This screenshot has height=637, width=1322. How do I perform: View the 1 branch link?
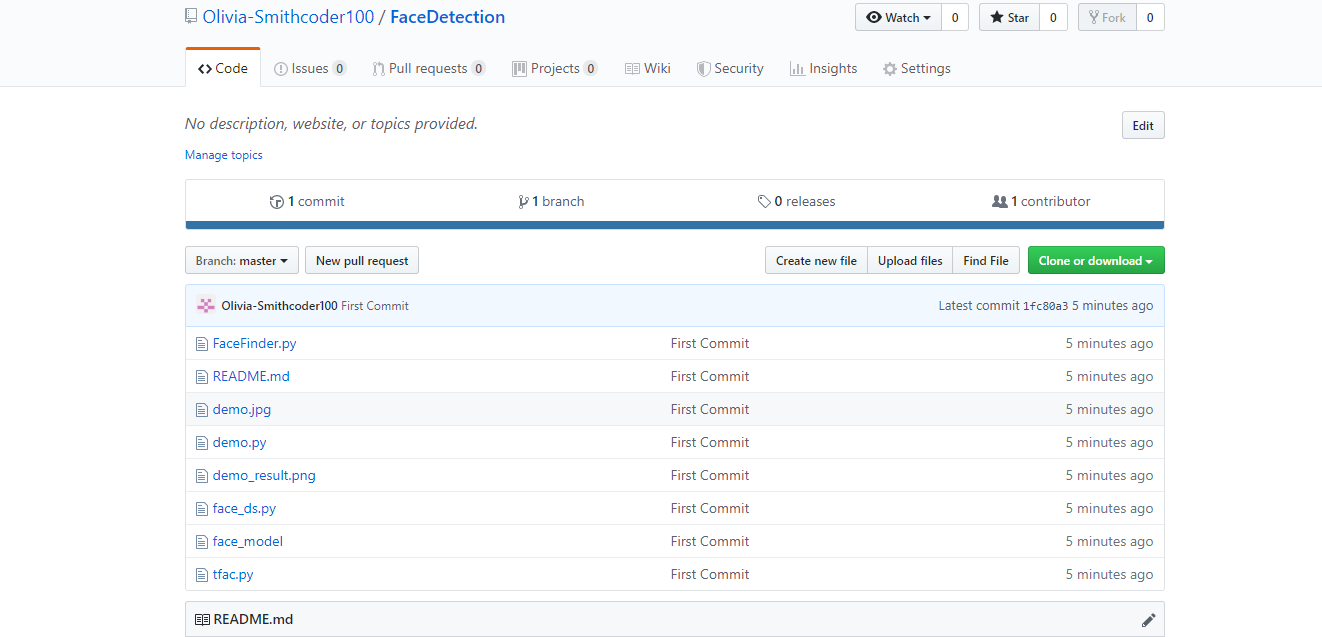click(x=551, y=201)
